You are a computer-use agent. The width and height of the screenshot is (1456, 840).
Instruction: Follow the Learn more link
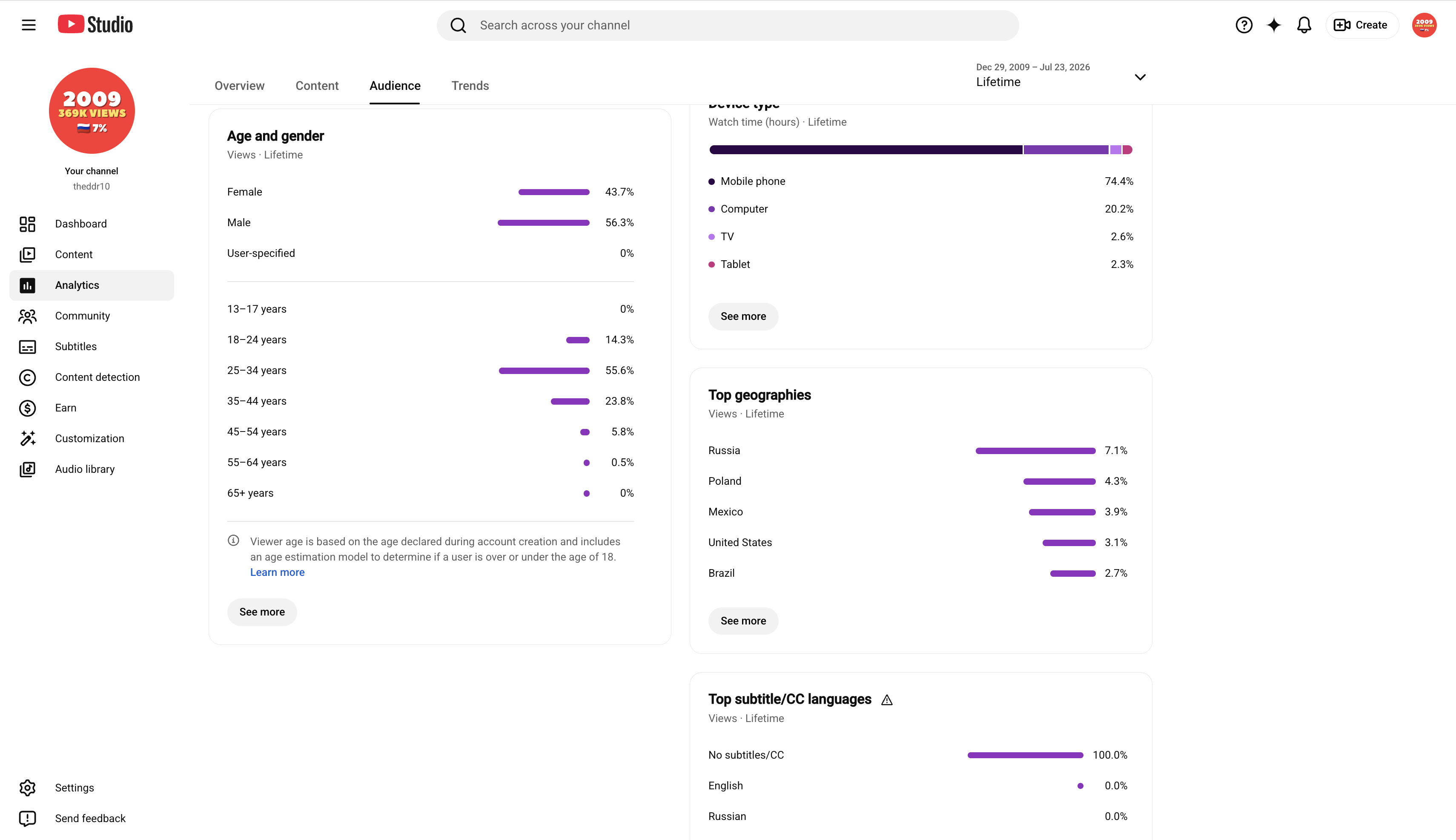click(x=277, y=572)
